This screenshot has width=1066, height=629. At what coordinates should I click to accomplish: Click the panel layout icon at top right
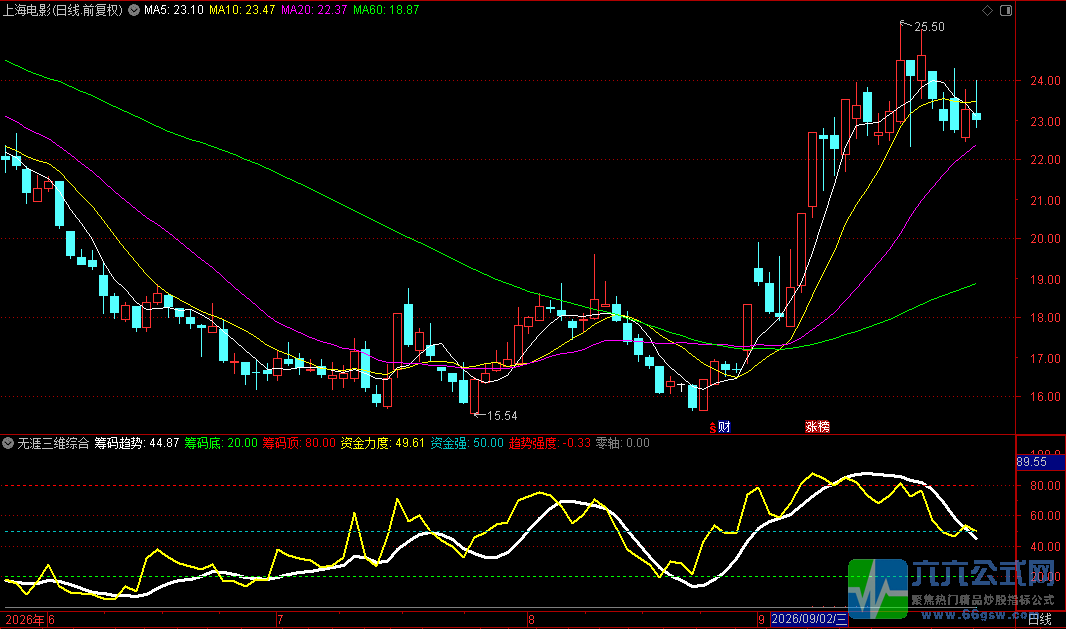coord(1006,10)
